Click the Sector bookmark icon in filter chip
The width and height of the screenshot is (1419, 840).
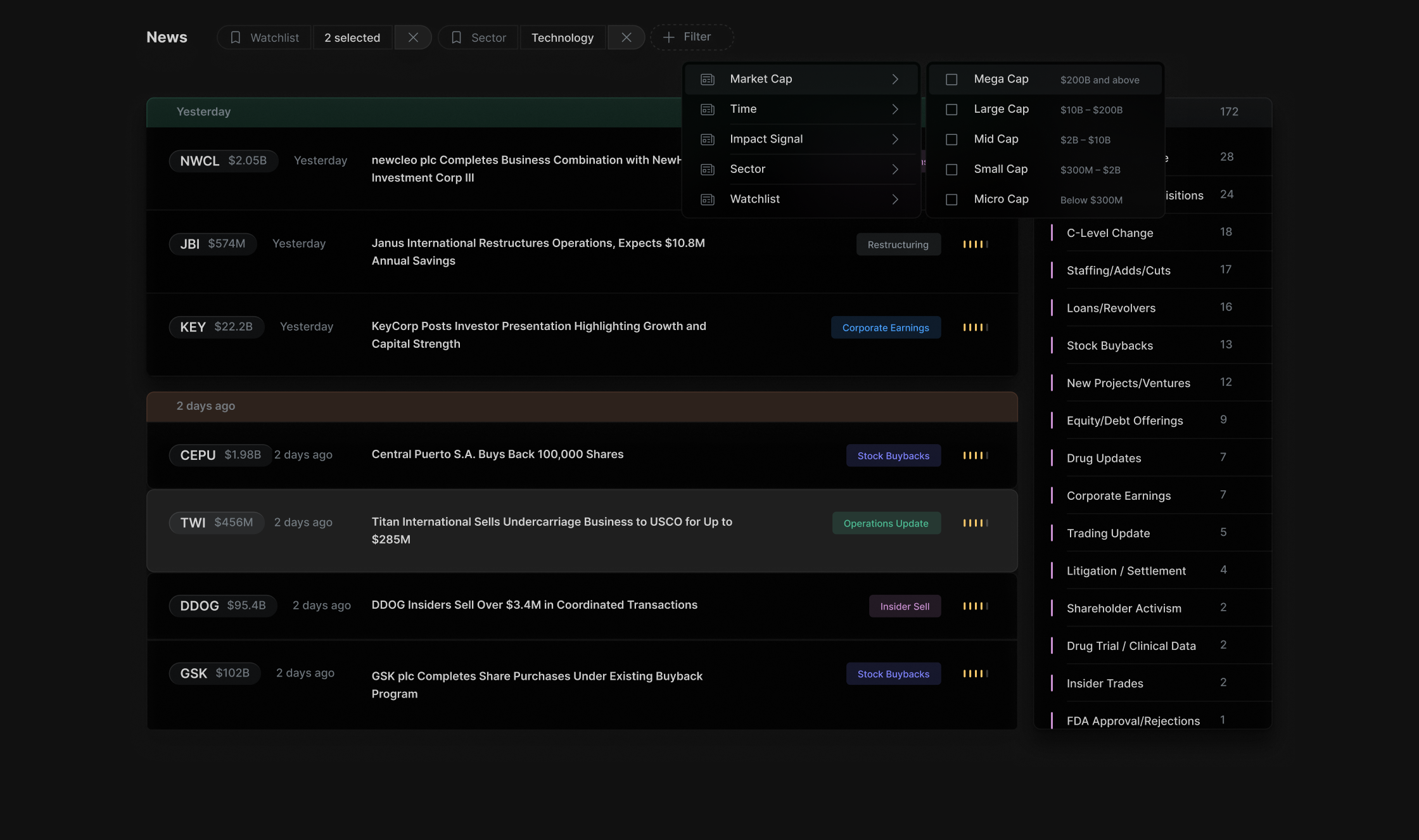pyautogui.click(x=456, y=37)
